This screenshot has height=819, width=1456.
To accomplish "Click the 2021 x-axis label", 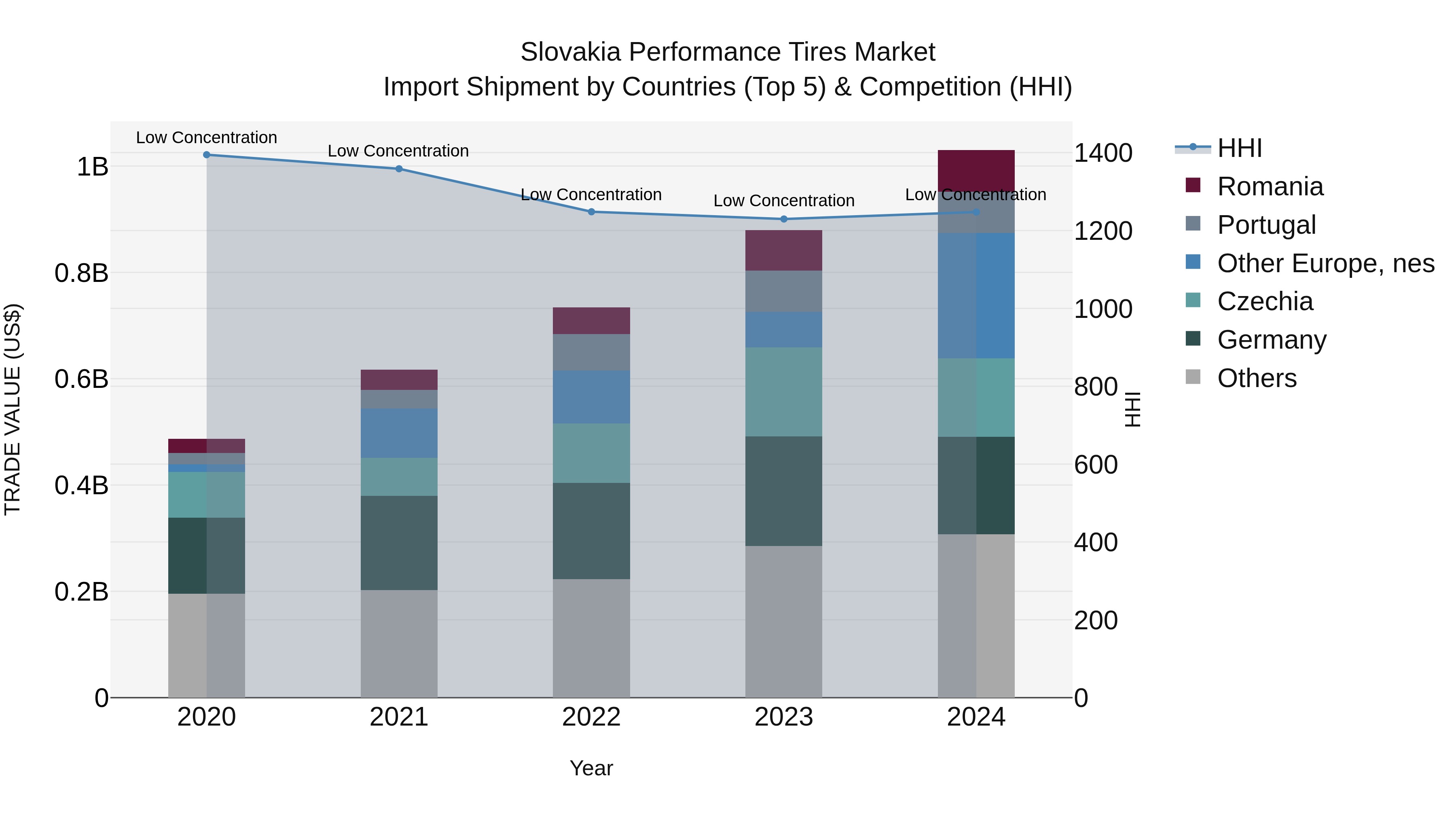I will [399, 717].
